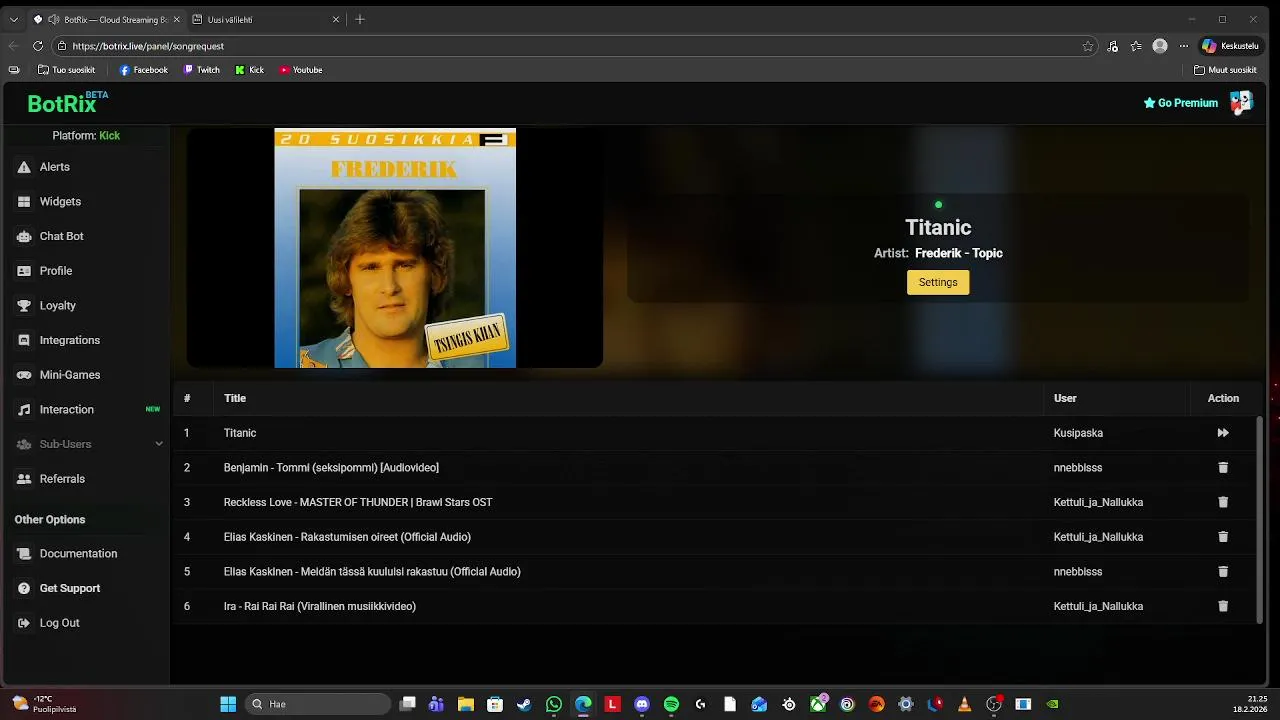
Task: Open Facebook bookmark
Action: point(143,70)
